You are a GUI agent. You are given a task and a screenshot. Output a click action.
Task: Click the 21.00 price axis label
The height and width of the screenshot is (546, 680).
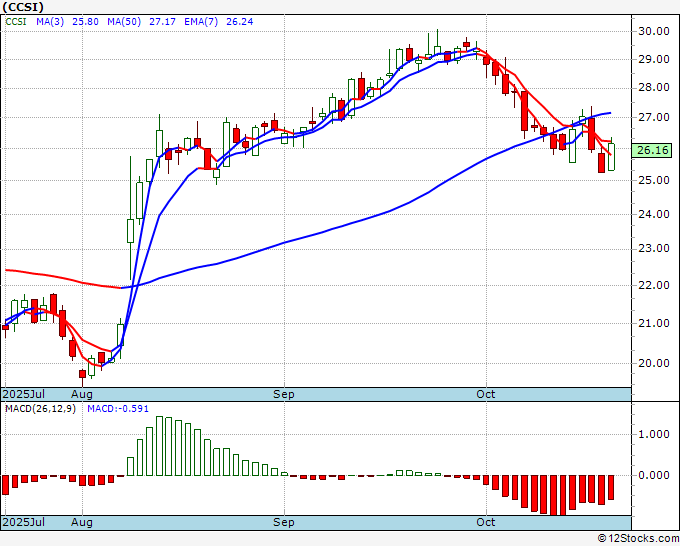654,324
